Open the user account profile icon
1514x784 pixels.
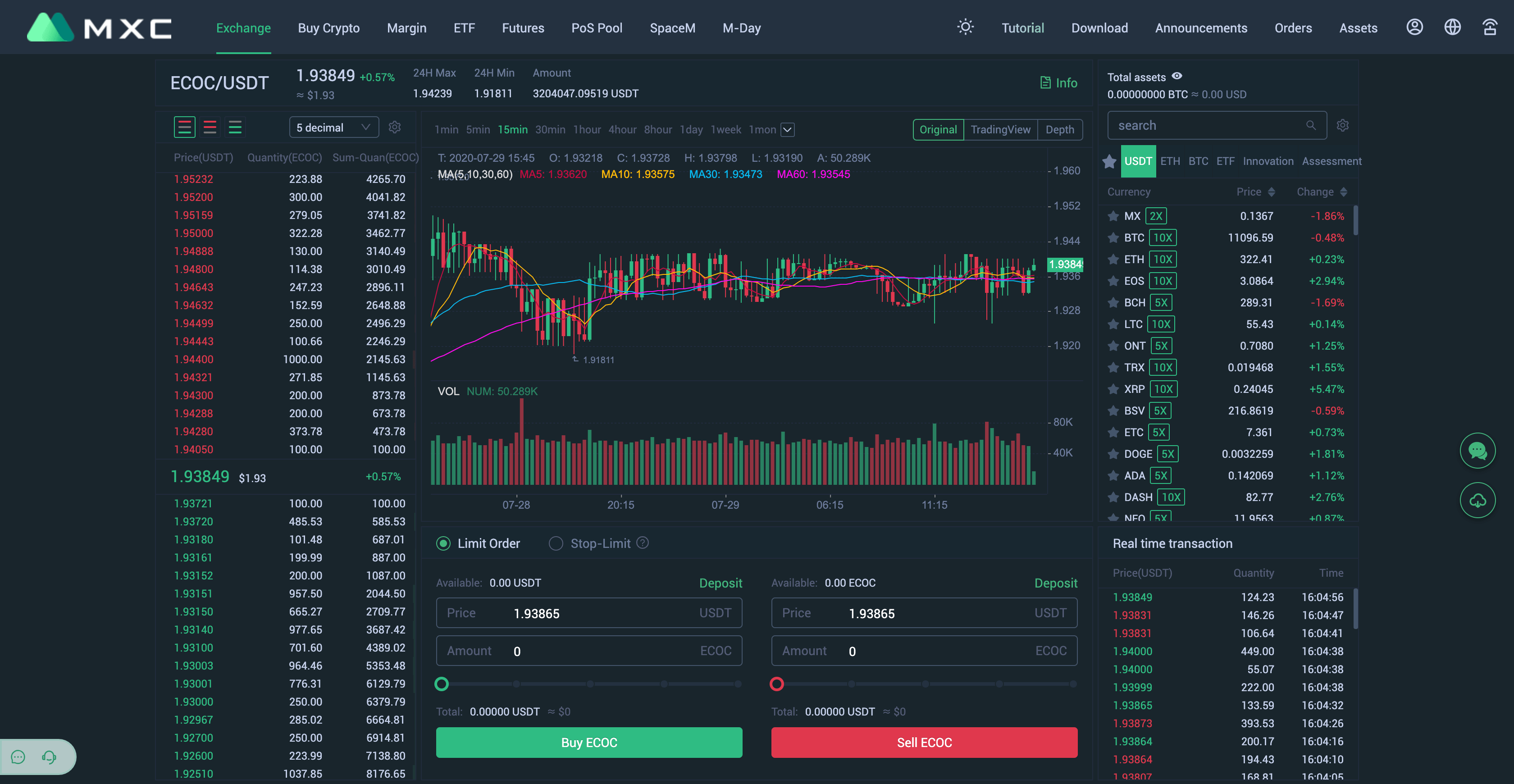tap(1414, 27)
